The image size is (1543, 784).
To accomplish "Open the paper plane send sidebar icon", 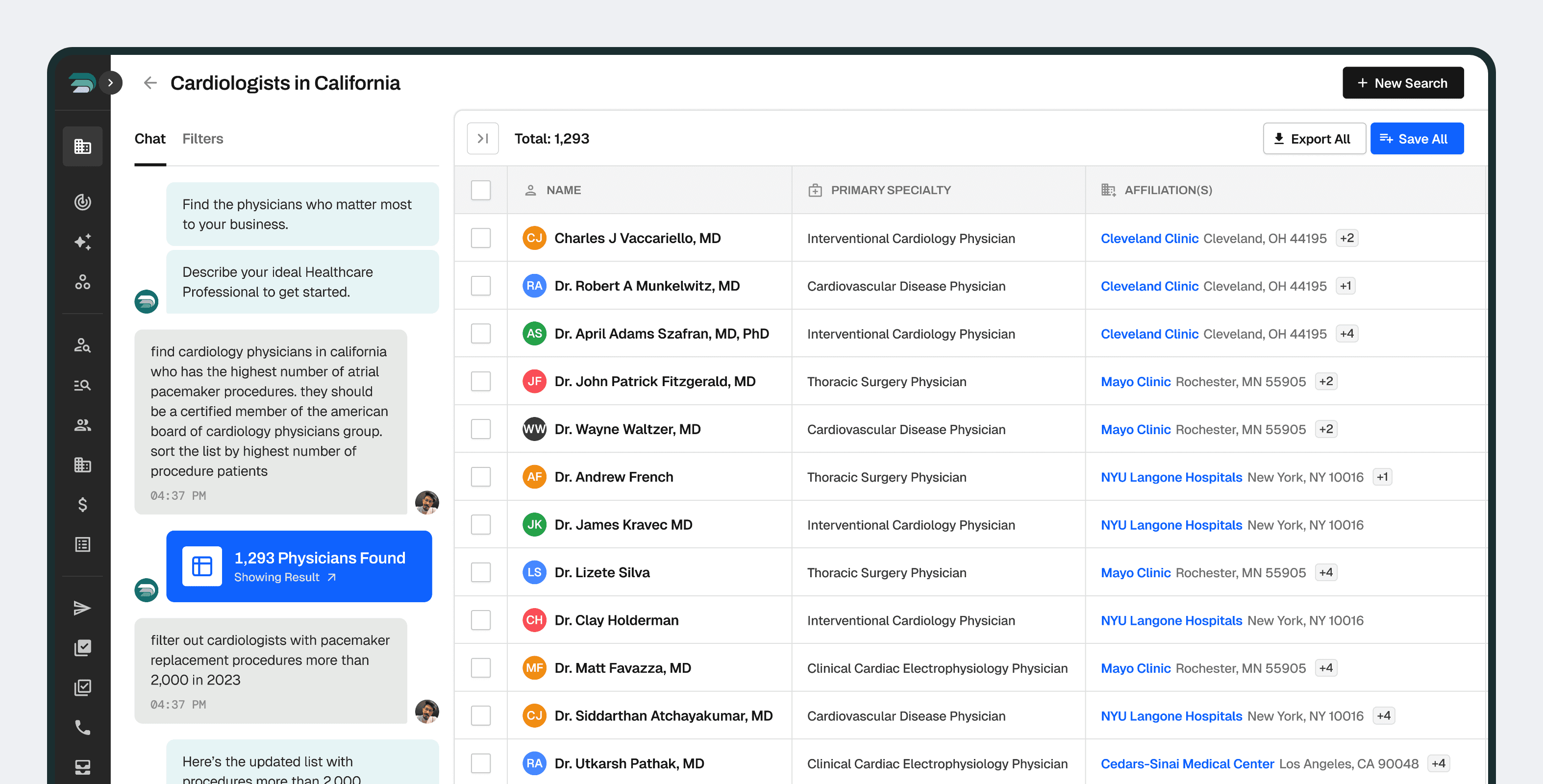I will point(83,608).
